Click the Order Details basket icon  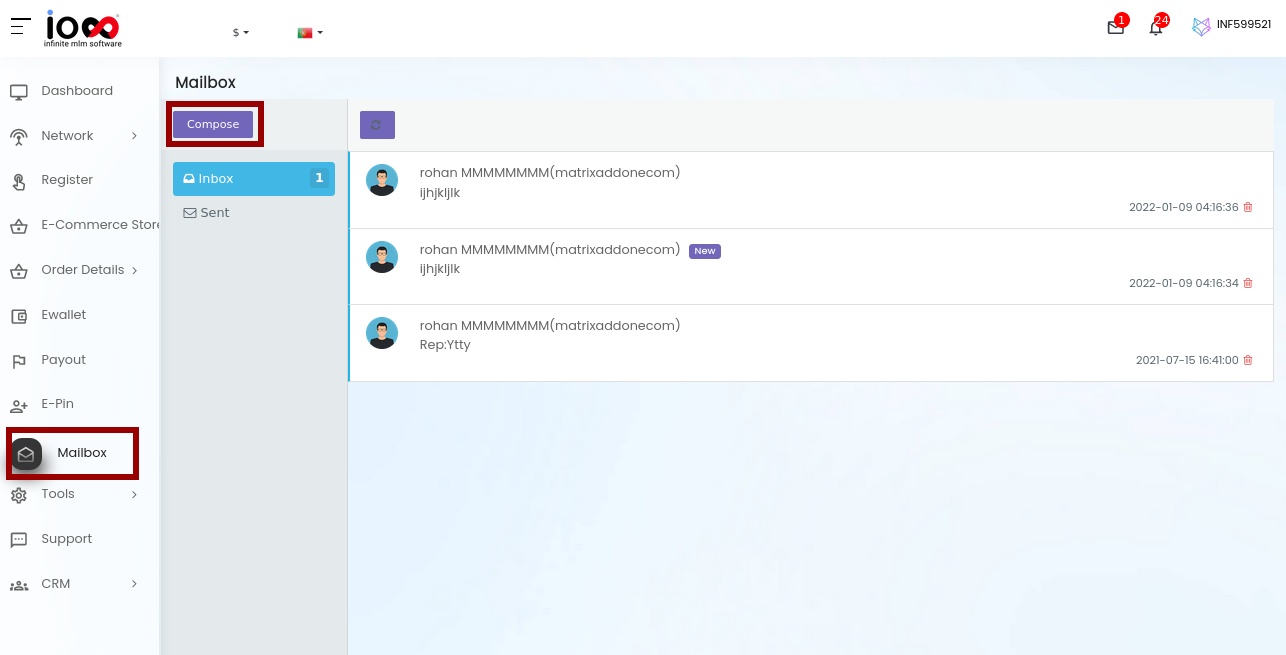coord(19,271)
